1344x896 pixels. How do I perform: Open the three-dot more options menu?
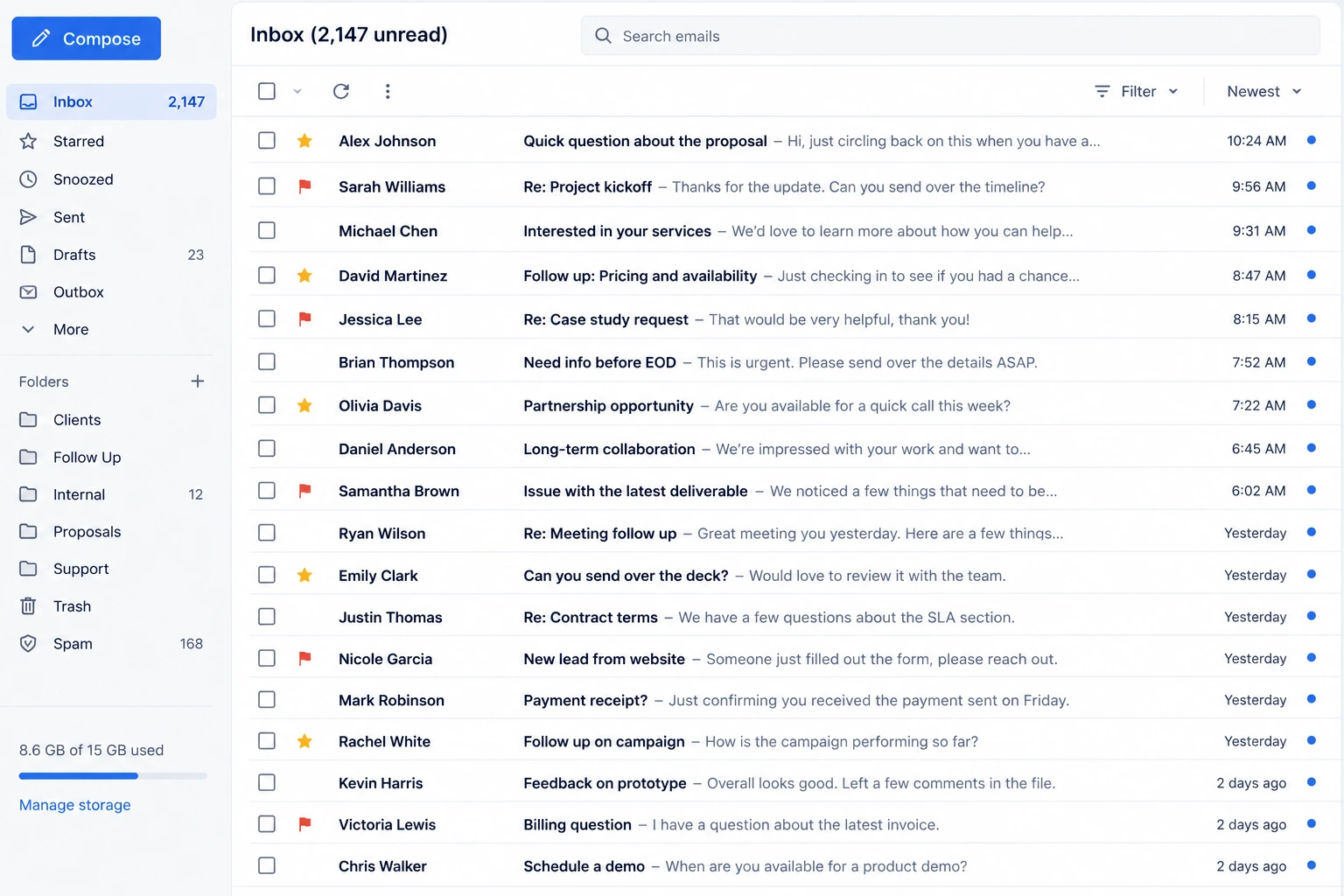[388, 91]
